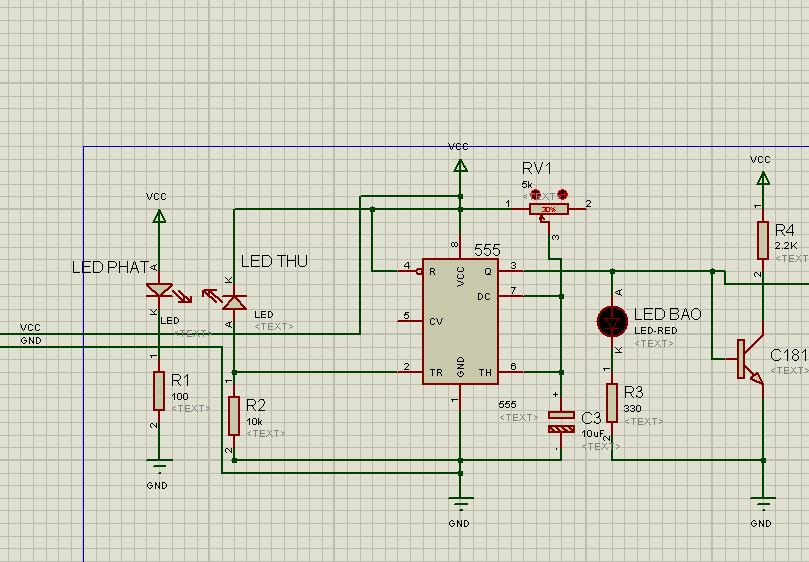Click the GND terminal below the transistor
The width and height of the screenshot is (809, 562).
(763, 504)
